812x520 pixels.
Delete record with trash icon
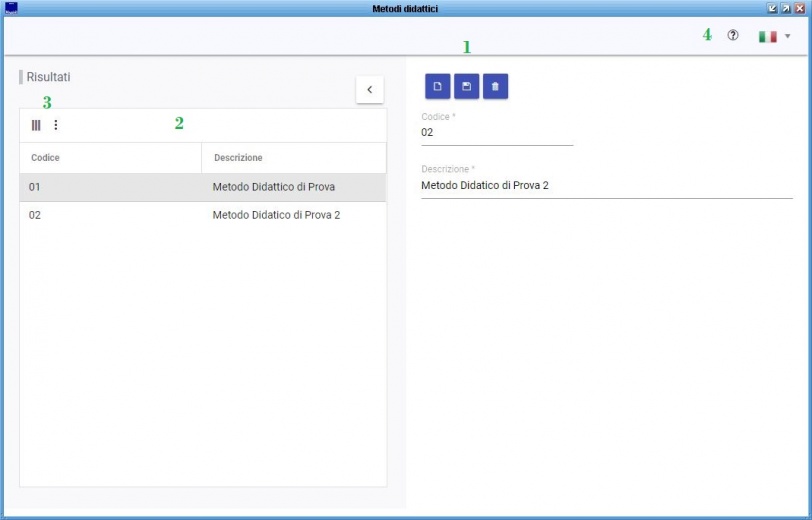(495, 86)
